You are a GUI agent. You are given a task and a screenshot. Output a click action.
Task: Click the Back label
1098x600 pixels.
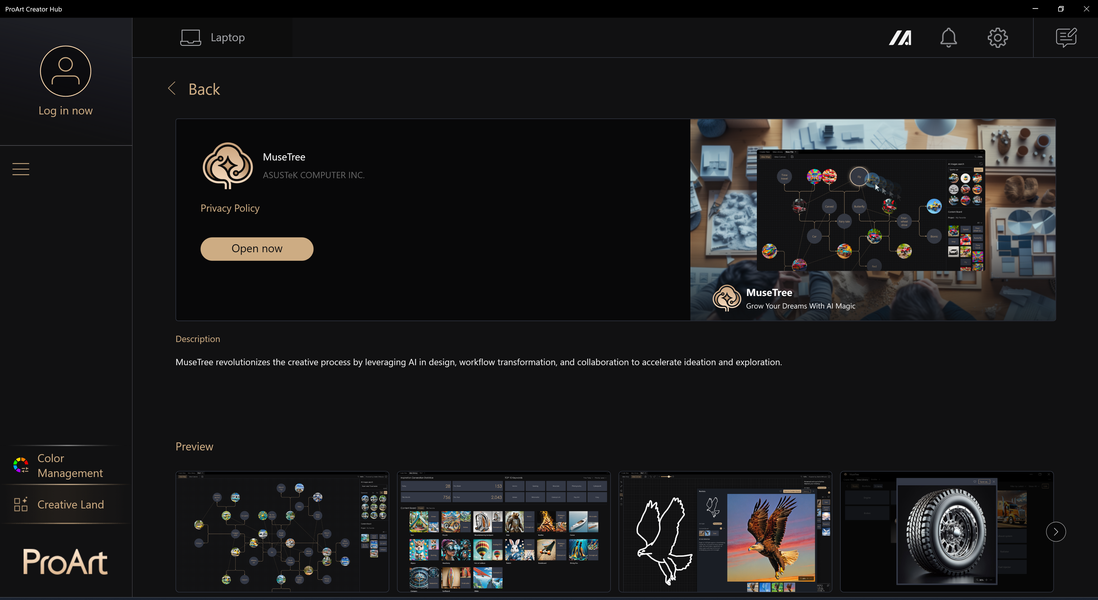(204, 90)
